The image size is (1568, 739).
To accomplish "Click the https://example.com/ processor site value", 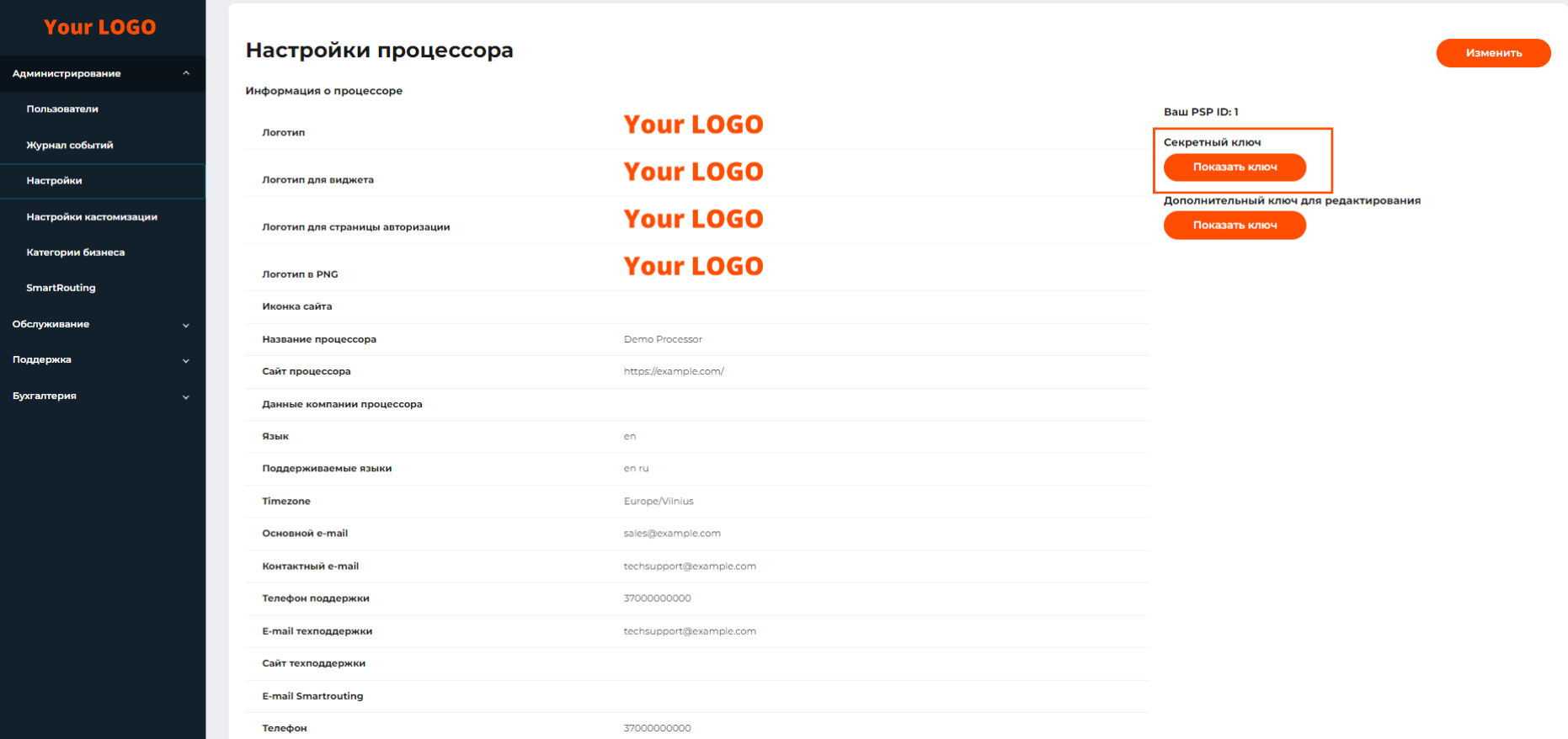I will click(x=674, y=371).
